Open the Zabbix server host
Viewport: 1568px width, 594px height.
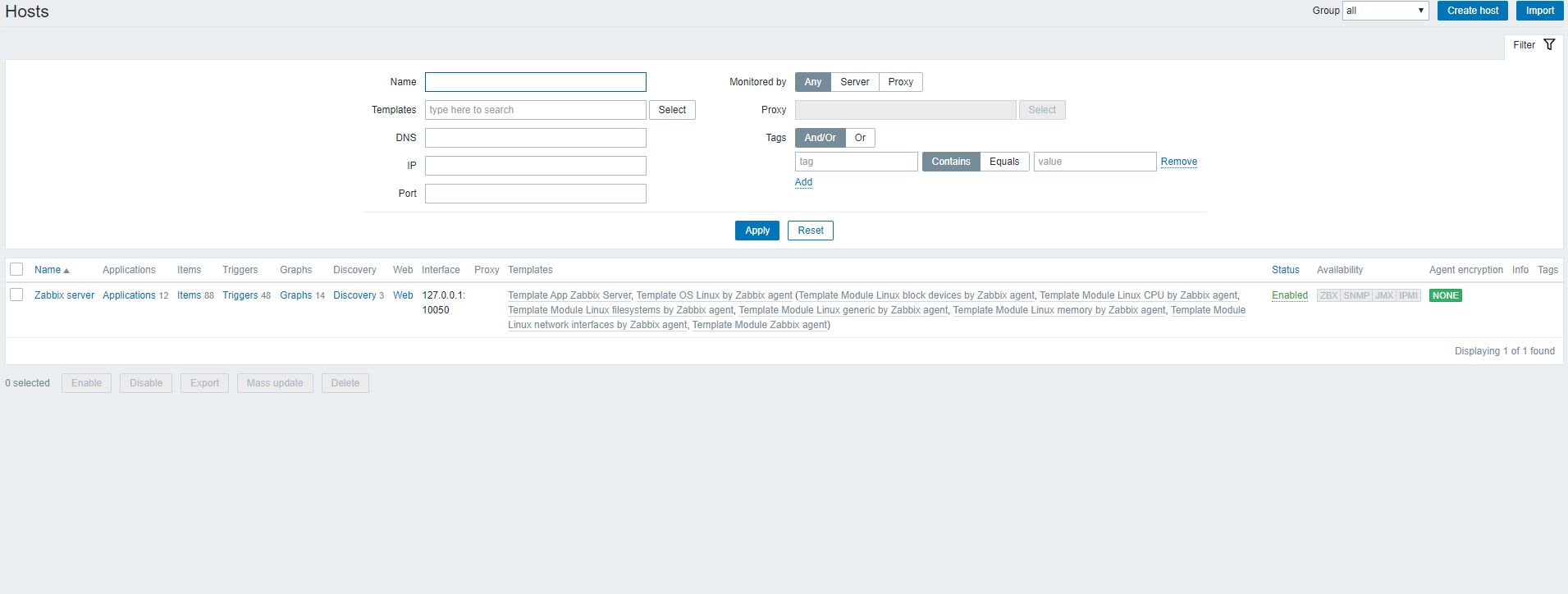[64, 295]
